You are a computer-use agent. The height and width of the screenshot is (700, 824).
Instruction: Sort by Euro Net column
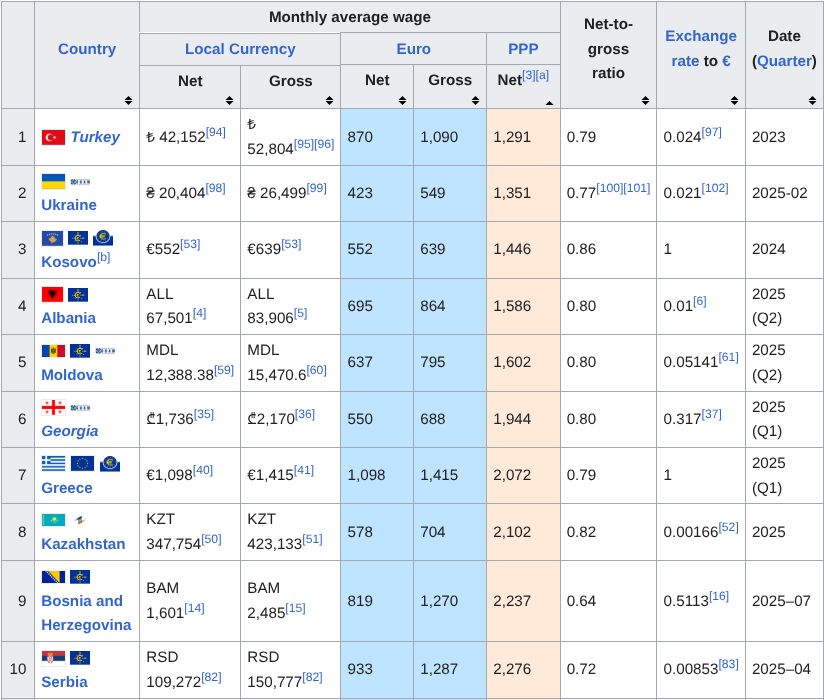[x=402, y=100]
